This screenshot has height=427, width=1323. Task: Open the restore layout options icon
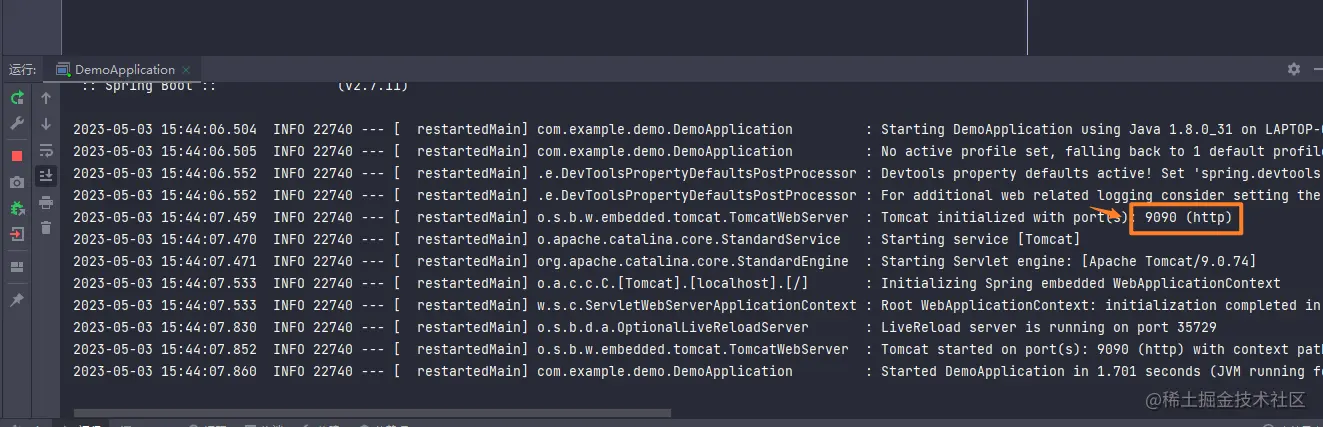coord(17,267)
